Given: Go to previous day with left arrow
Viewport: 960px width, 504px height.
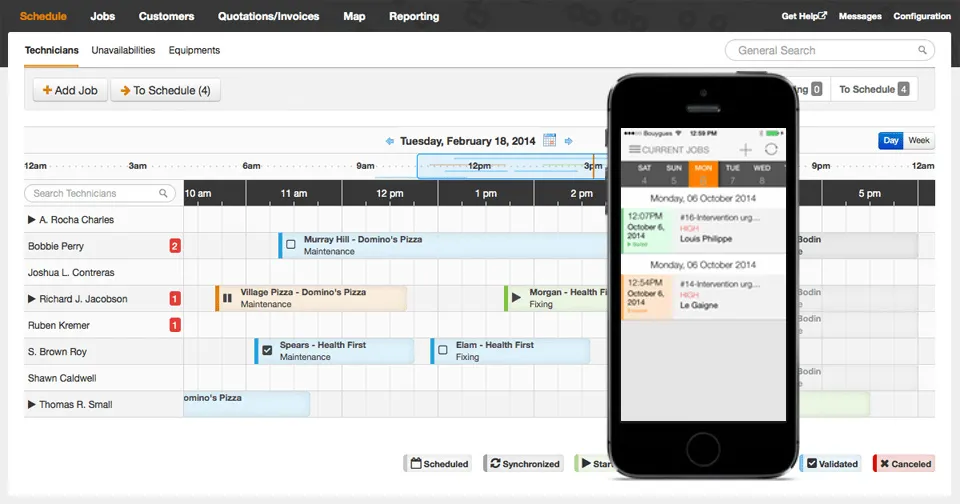Looking at the screenshot, I should click(x=389, y=141).
